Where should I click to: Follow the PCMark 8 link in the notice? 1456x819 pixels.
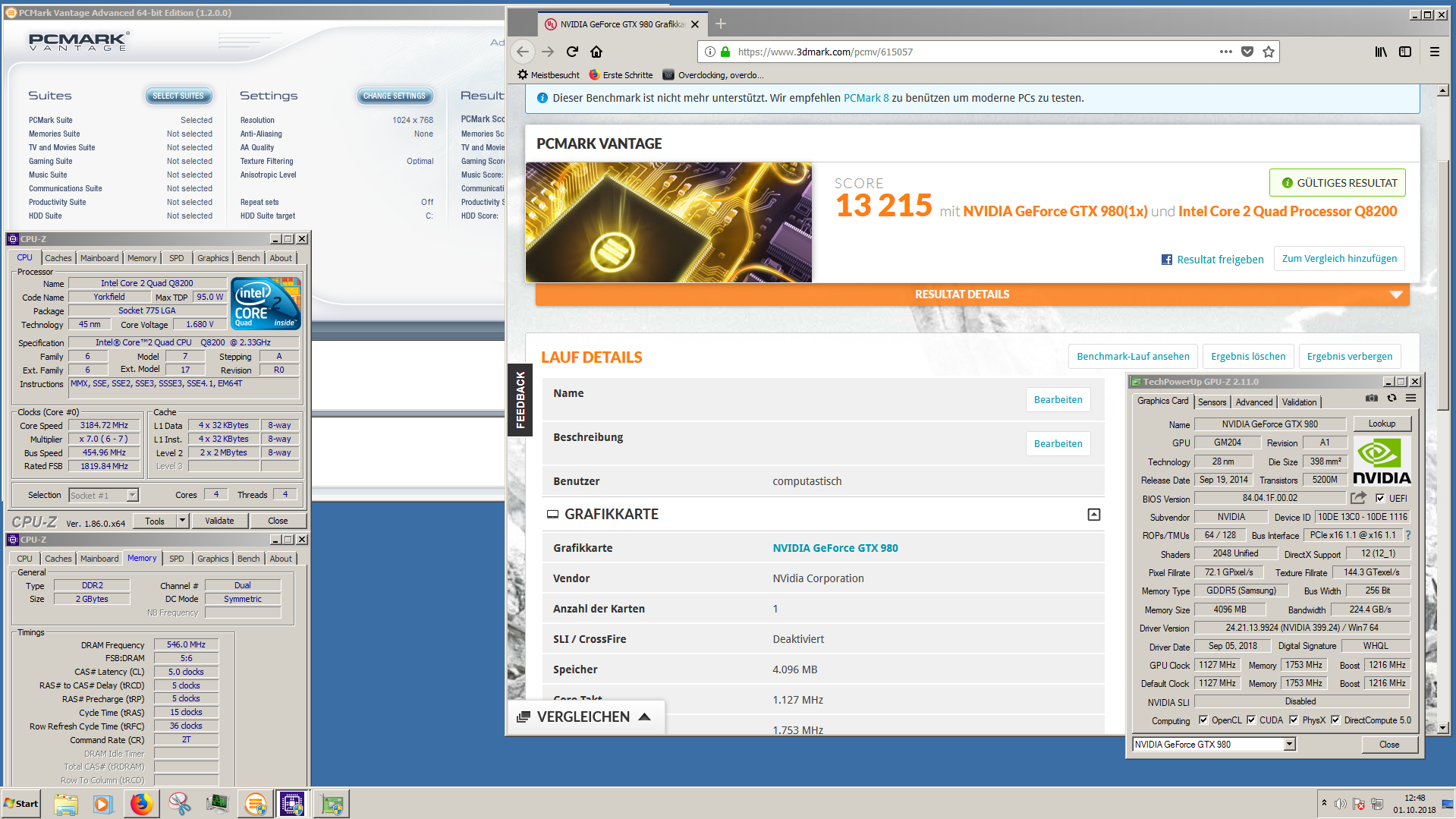pyautogui.click(x=866, y=98)
